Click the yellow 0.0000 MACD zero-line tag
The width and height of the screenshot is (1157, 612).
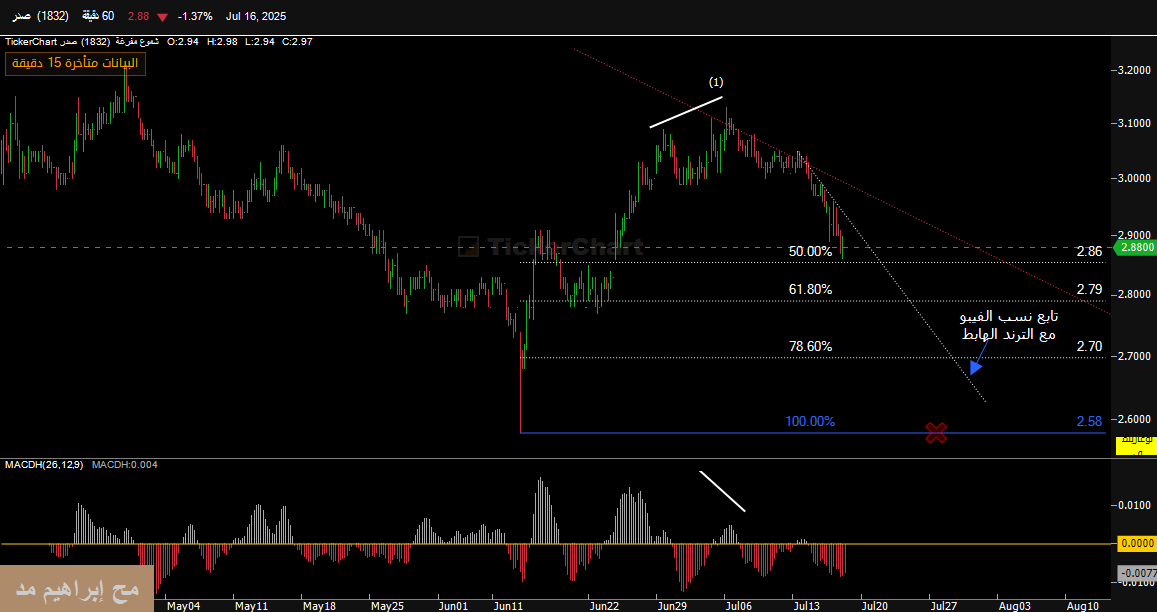pos(1135,543)
